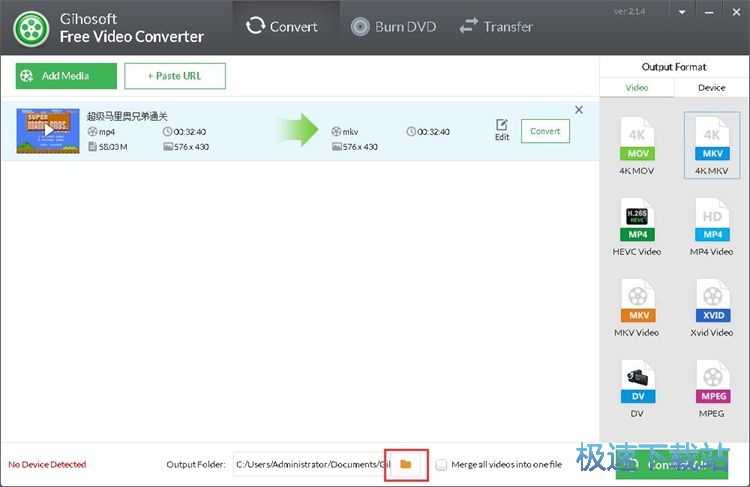Screen dimensions: 750x487
Task: Open the Transfer tab
Action: (x=496, y=26)
